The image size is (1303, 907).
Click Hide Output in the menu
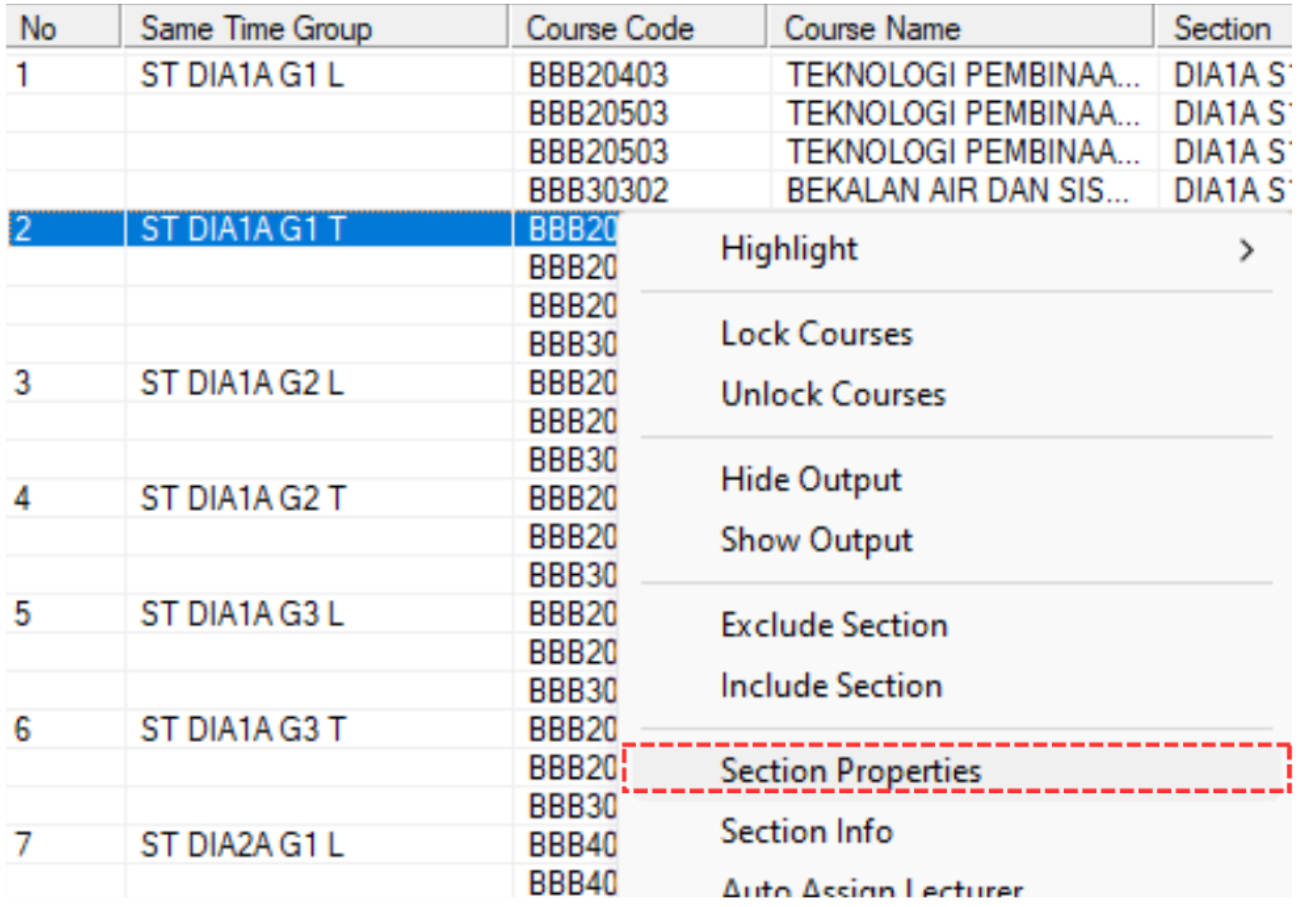click(x=811, y=480)
